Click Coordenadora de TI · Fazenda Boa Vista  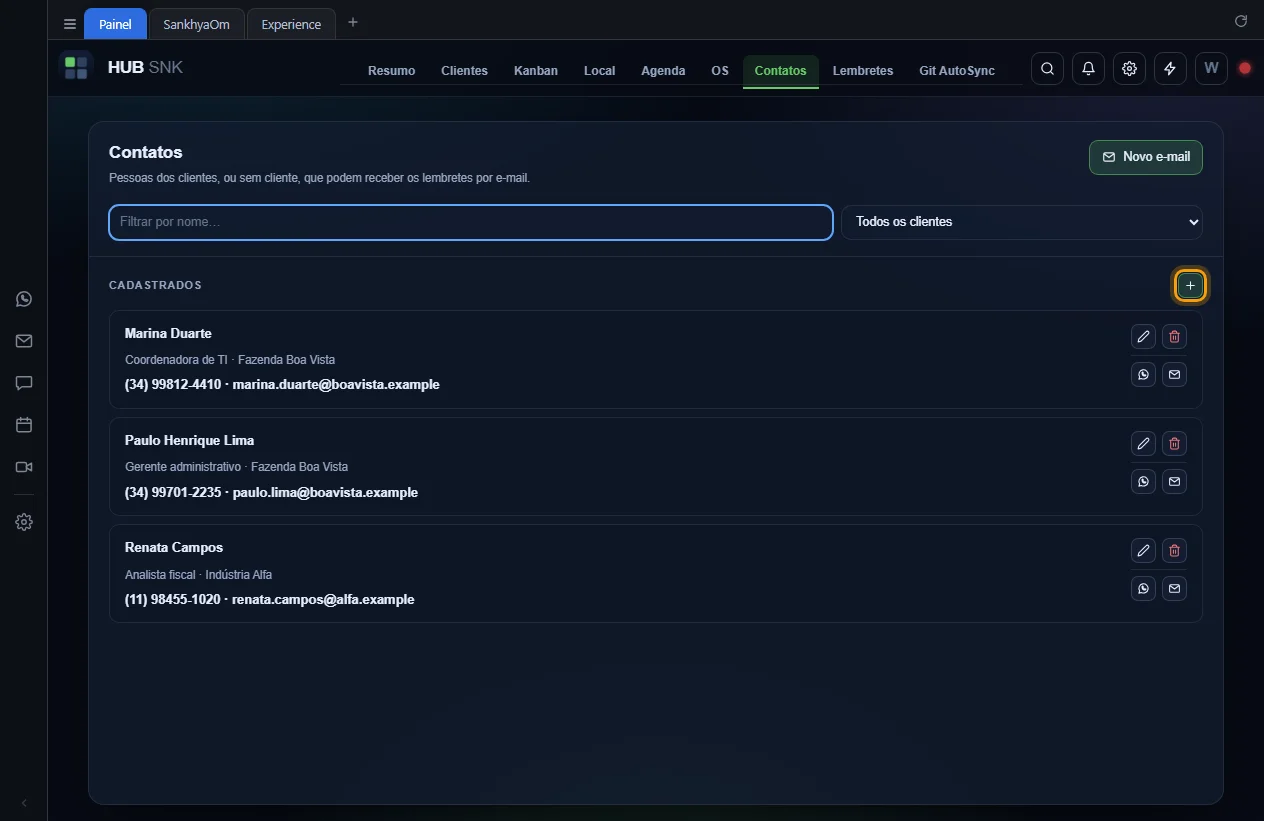230,359
